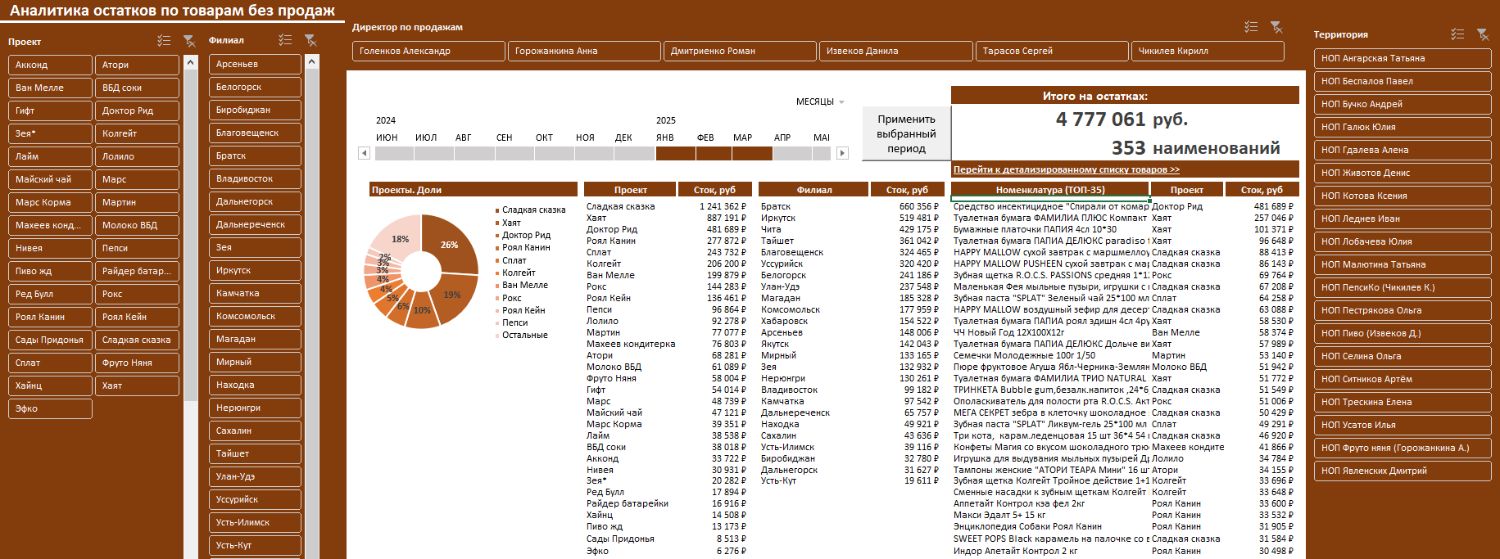Viewport: 1500px width, 559px height.
Task: Filter by director Извеков Данила
Action: (894, 51)
